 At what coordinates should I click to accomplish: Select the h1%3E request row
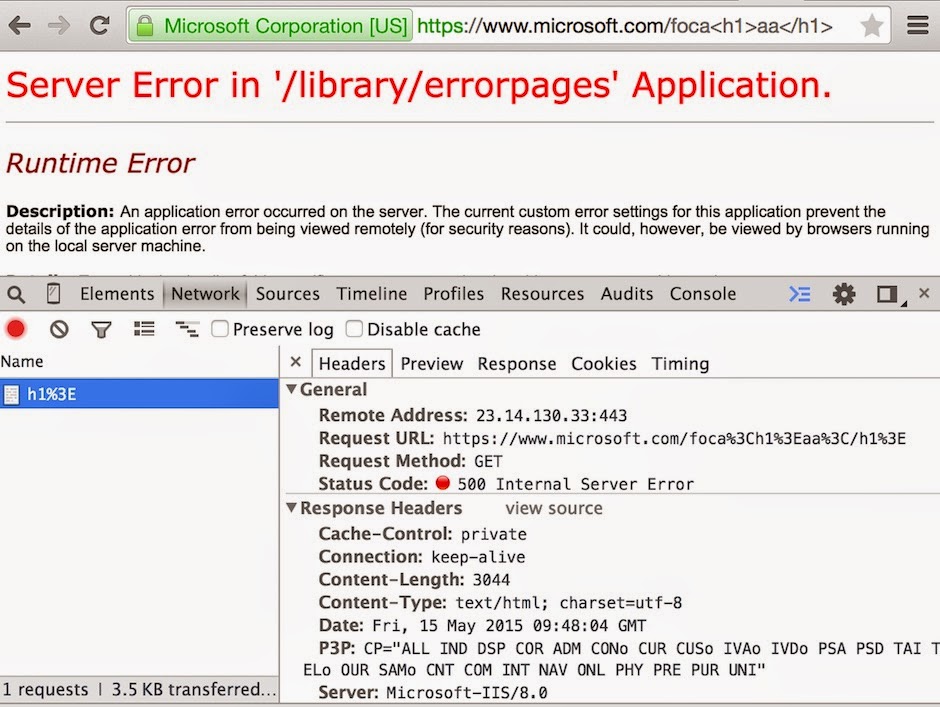tap(139, 394)
